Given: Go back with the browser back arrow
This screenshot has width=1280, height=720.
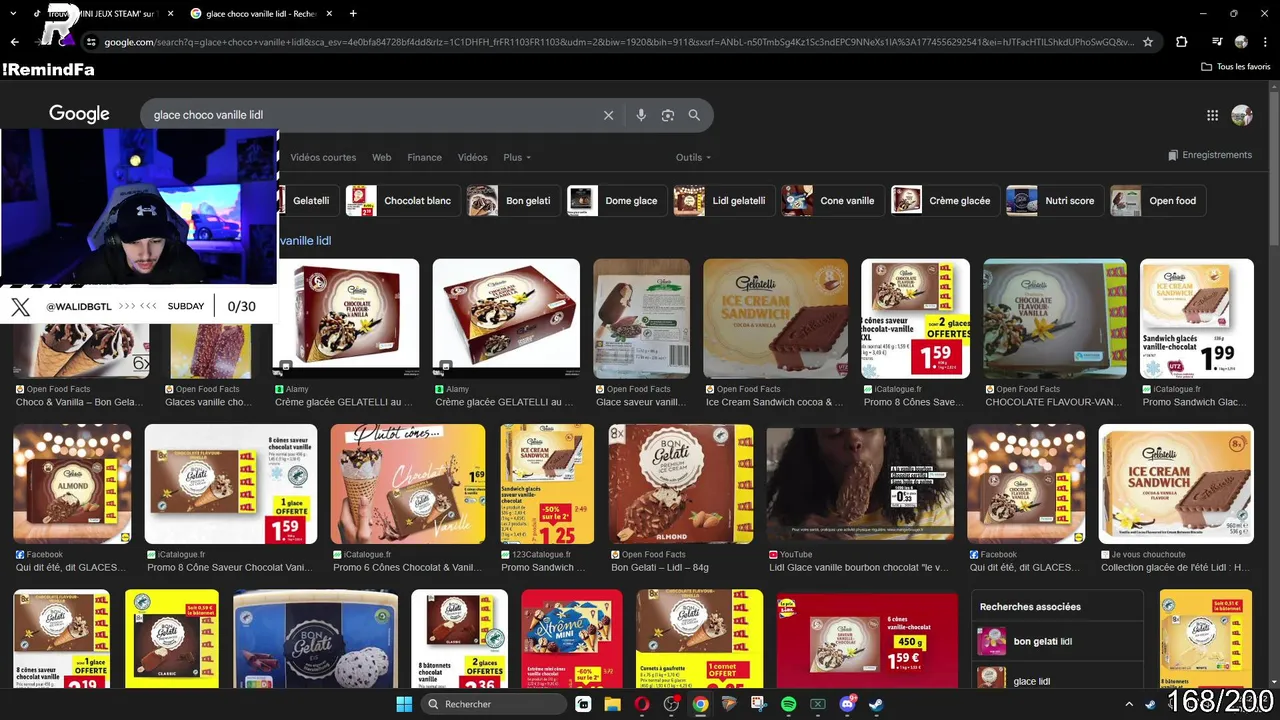Looking at the screenshot, I should 14,42.
